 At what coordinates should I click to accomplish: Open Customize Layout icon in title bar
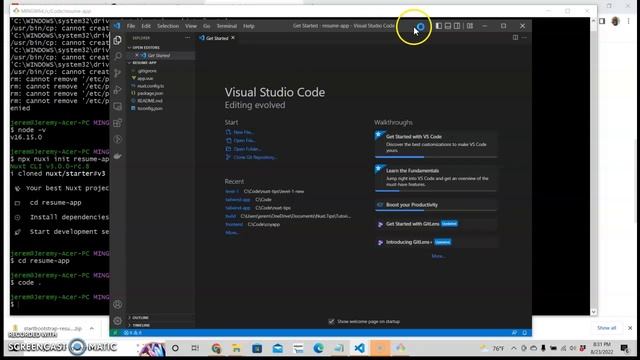(470, 26)
